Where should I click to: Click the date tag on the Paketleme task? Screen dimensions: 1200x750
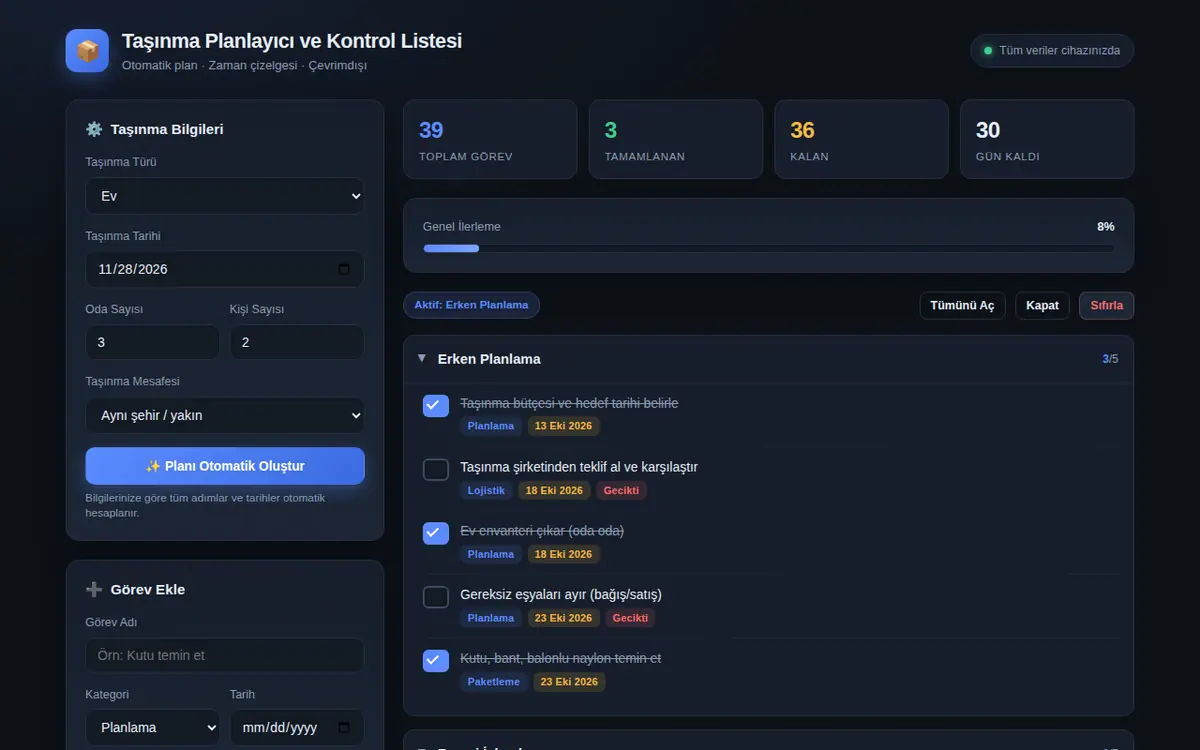569,682
